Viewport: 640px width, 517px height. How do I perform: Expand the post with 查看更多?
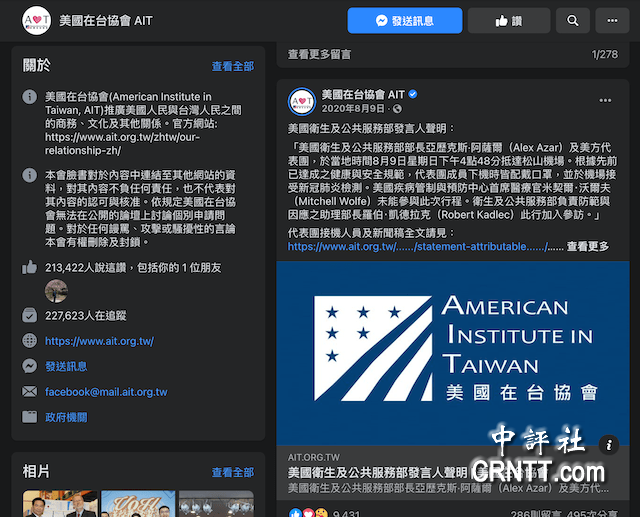588,246
